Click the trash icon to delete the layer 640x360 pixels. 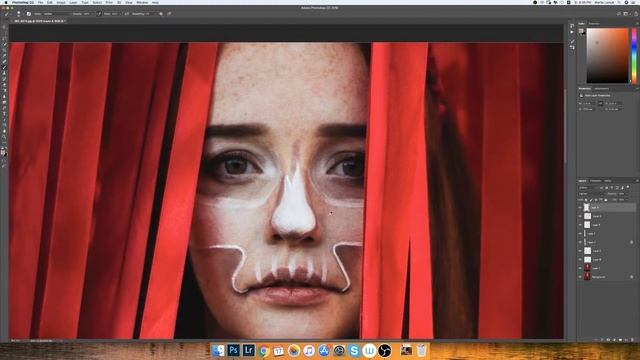point(633,340)
